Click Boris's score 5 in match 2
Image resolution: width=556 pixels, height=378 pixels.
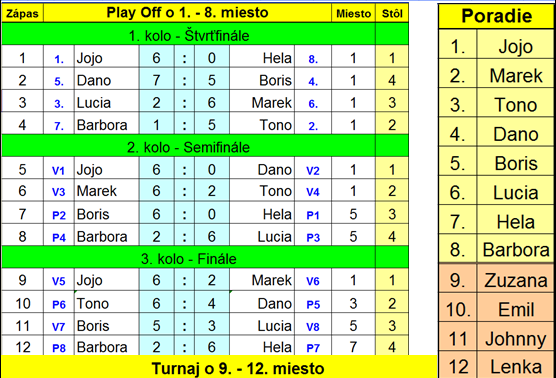212,79
